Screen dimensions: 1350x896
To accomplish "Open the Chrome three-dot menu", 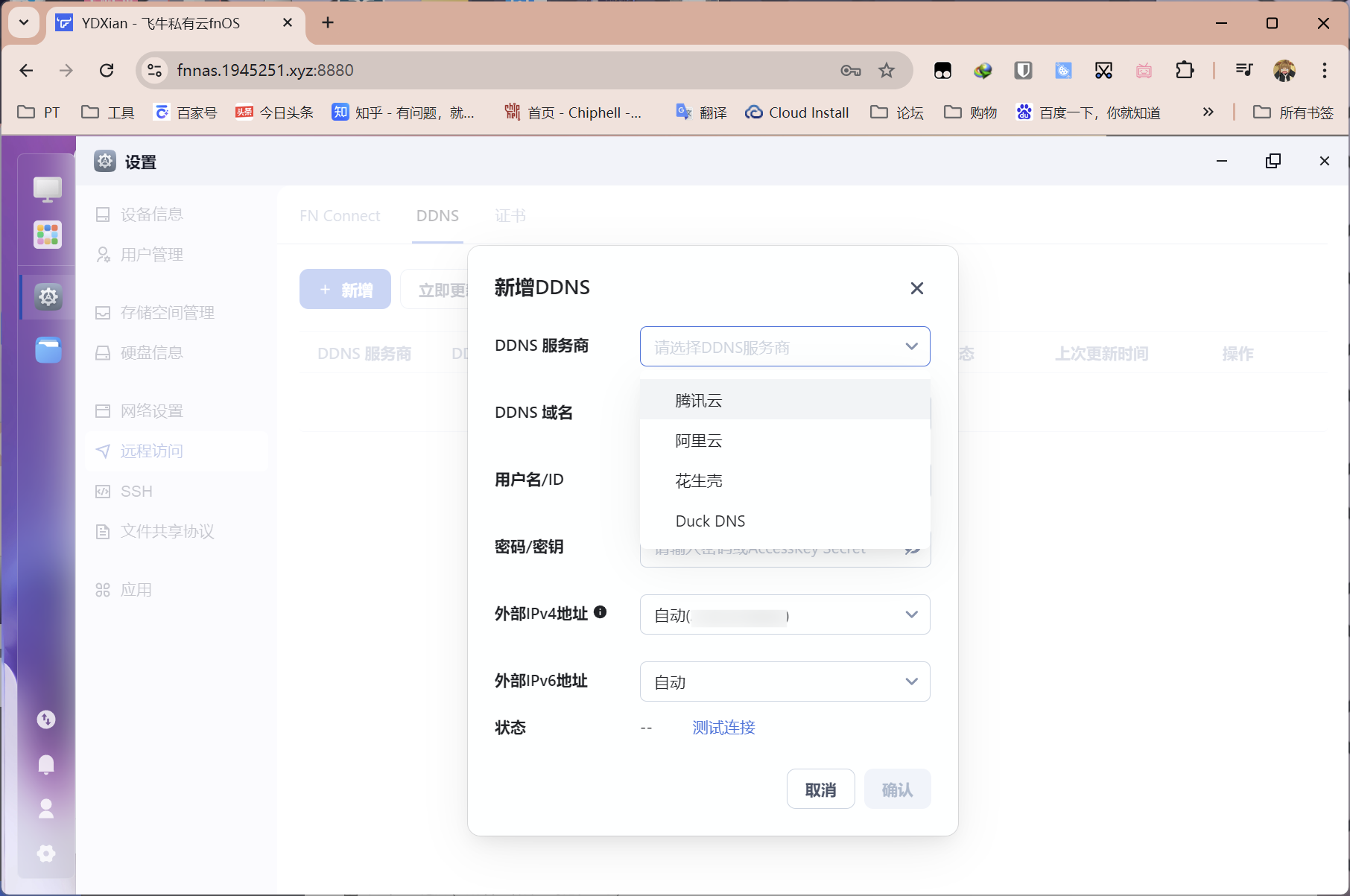I will click(x=1324, y=70).
